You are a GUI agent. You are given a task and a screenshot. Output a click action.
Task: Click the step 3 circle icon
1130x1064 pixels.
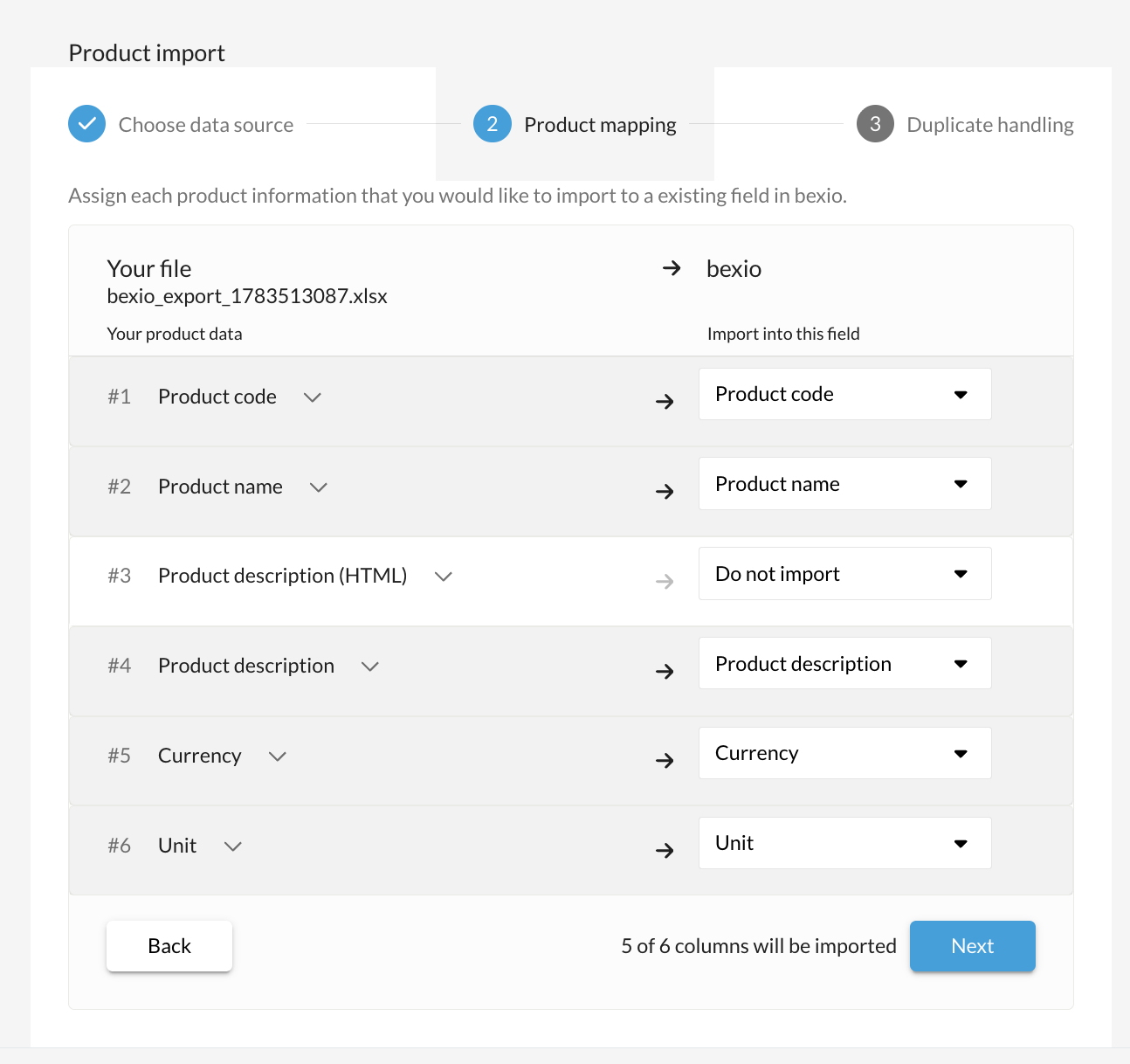(x=875, y=124)
